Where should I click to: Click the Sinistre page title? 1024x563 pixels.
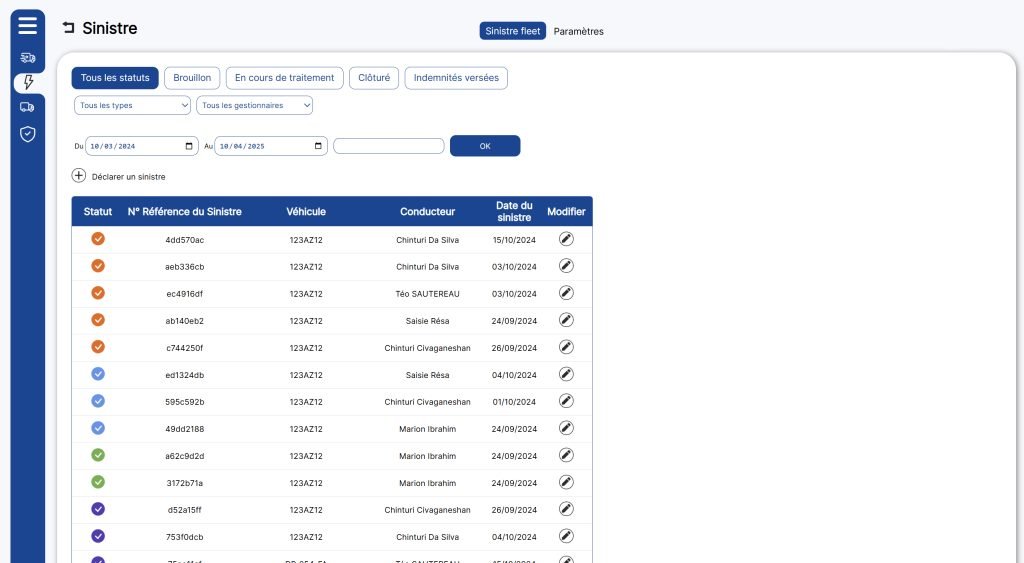tap(110, 28)
